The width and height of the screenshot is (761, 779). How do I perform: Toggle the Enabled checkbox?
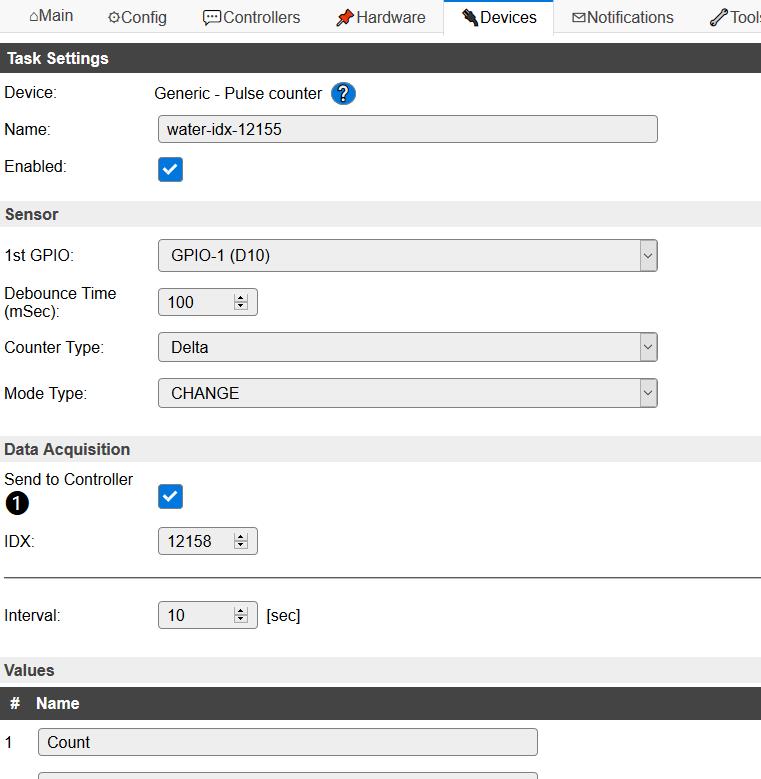[x=170, y=169]
